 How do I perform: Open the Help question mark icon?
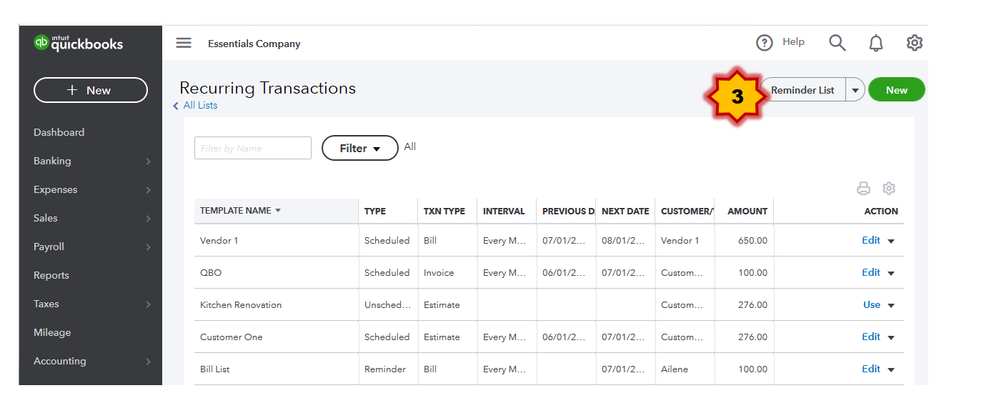(765, 43)
